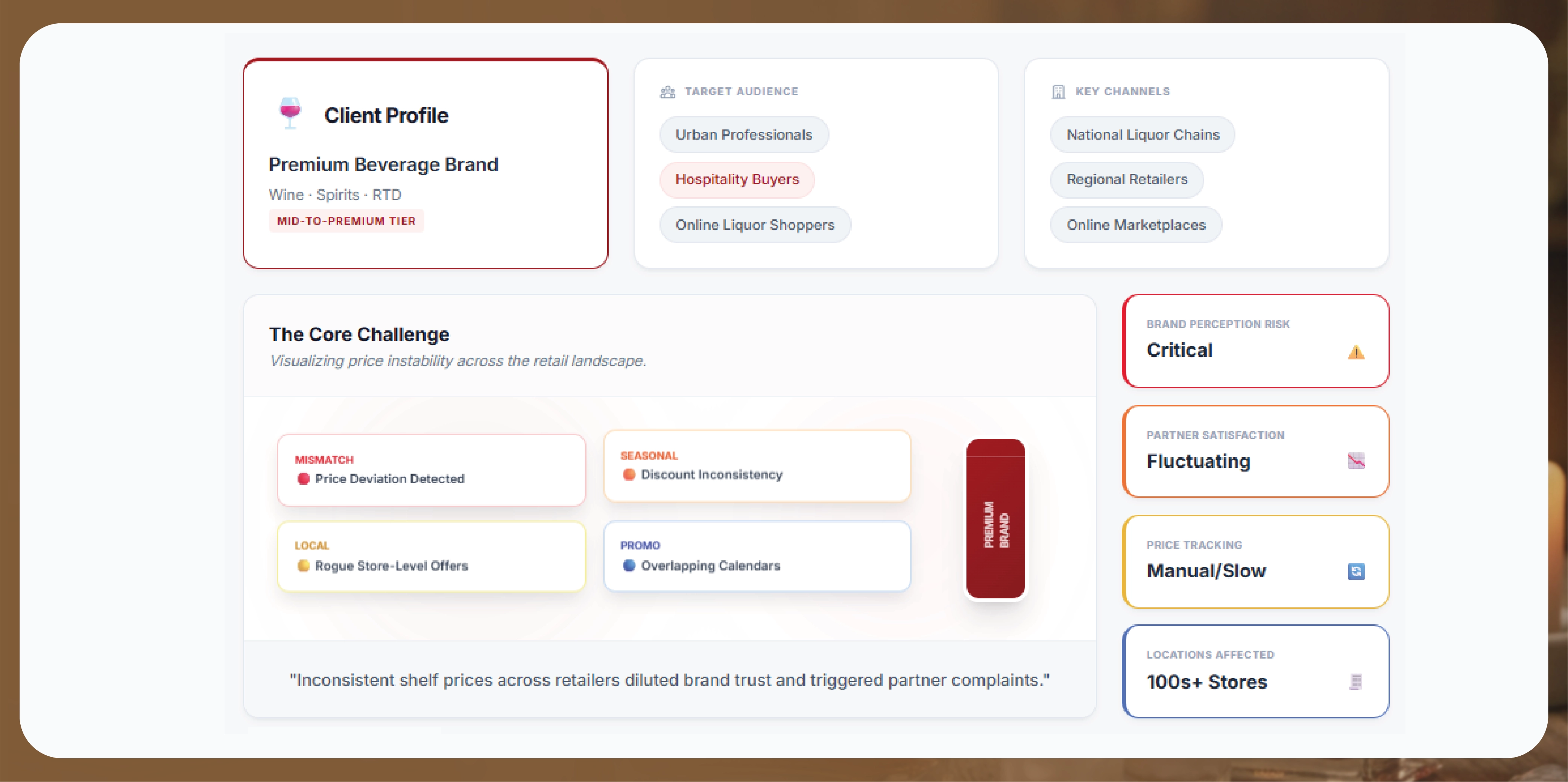The width and height of the screenshot is (1568, 782).
Task: Select the Online Marketplaces channel chip
Action: click(1136, 225)
